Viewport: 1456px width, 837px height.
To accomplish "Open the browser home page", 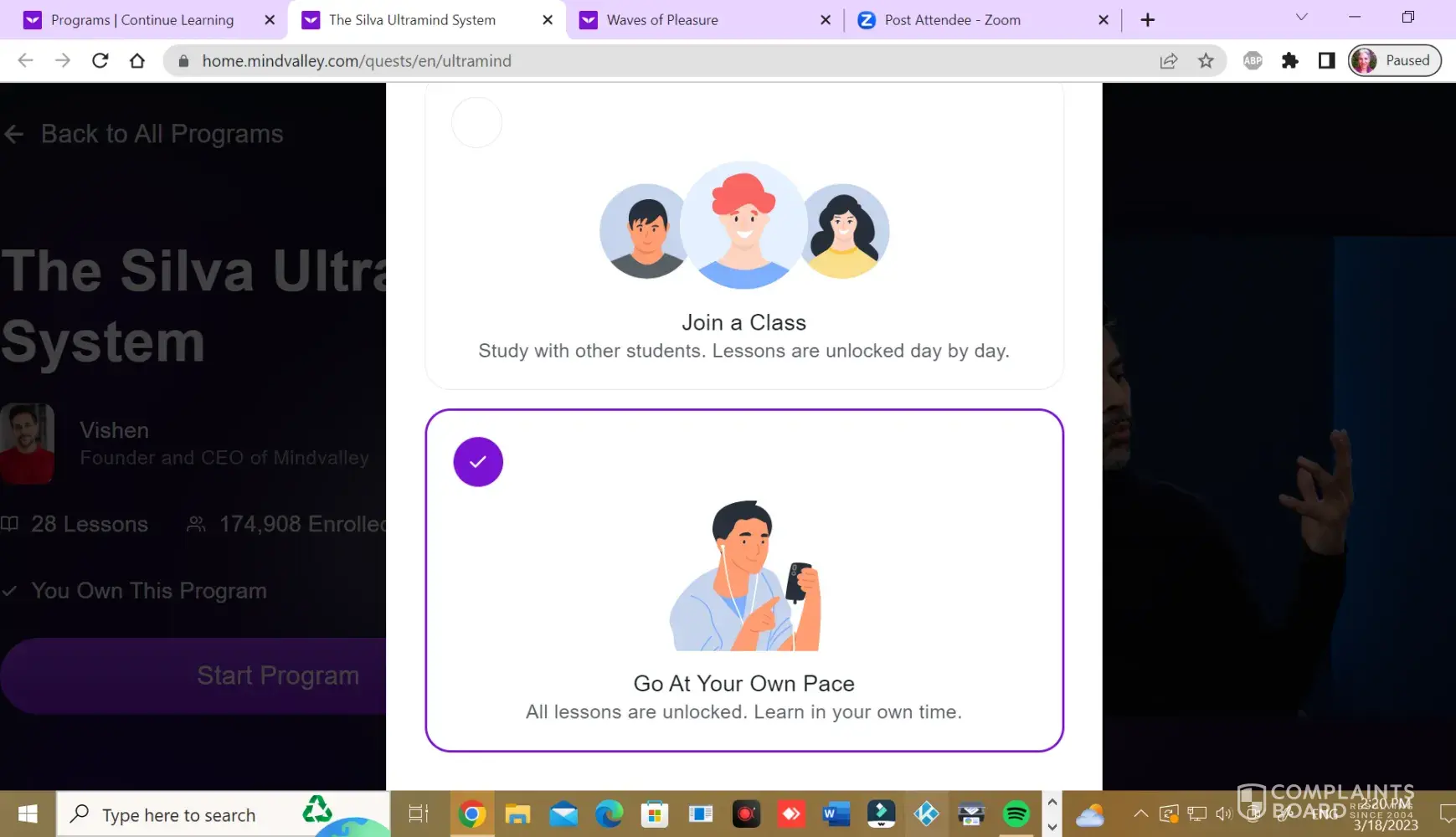I will point(137,60).
